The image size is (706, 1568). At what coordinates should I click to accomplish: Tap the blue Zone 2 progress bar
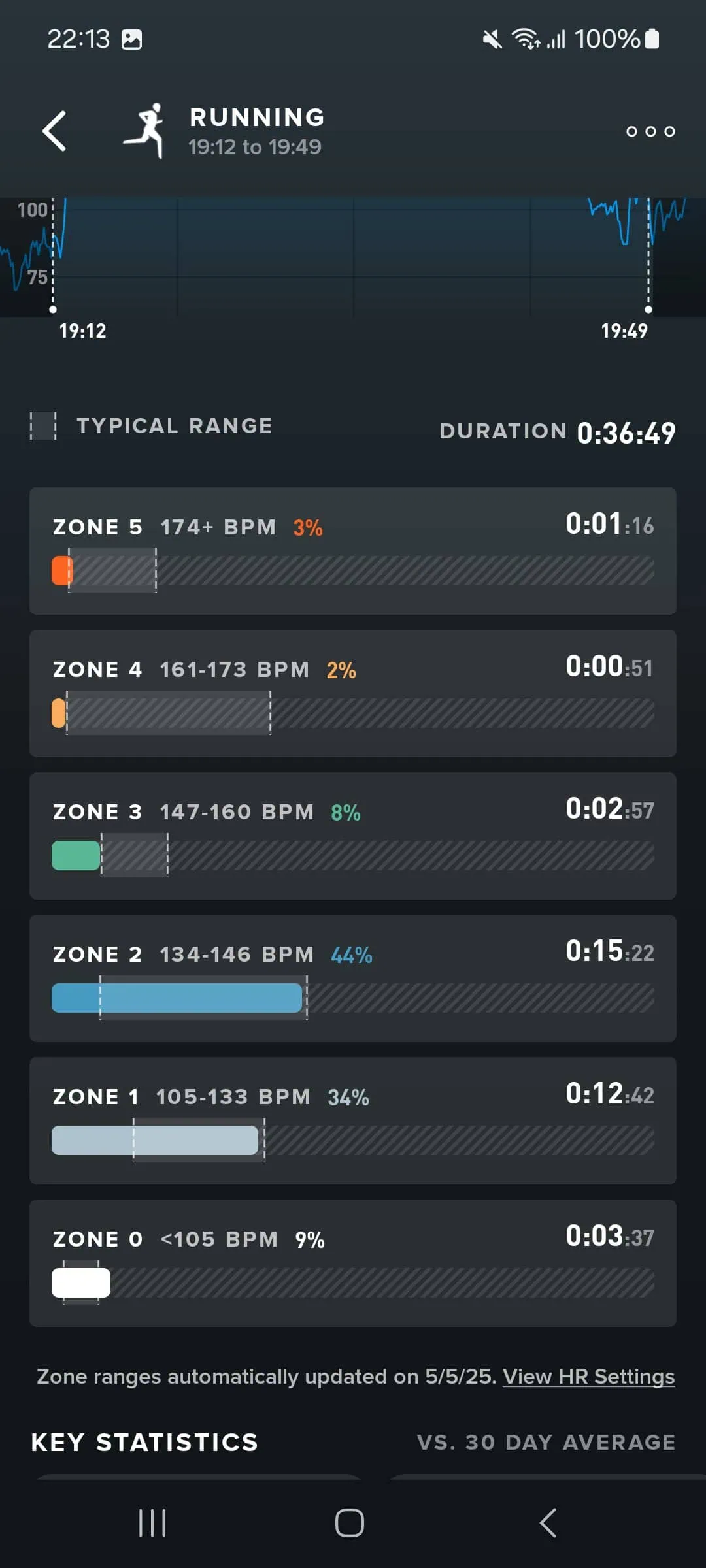pos(176,998)
